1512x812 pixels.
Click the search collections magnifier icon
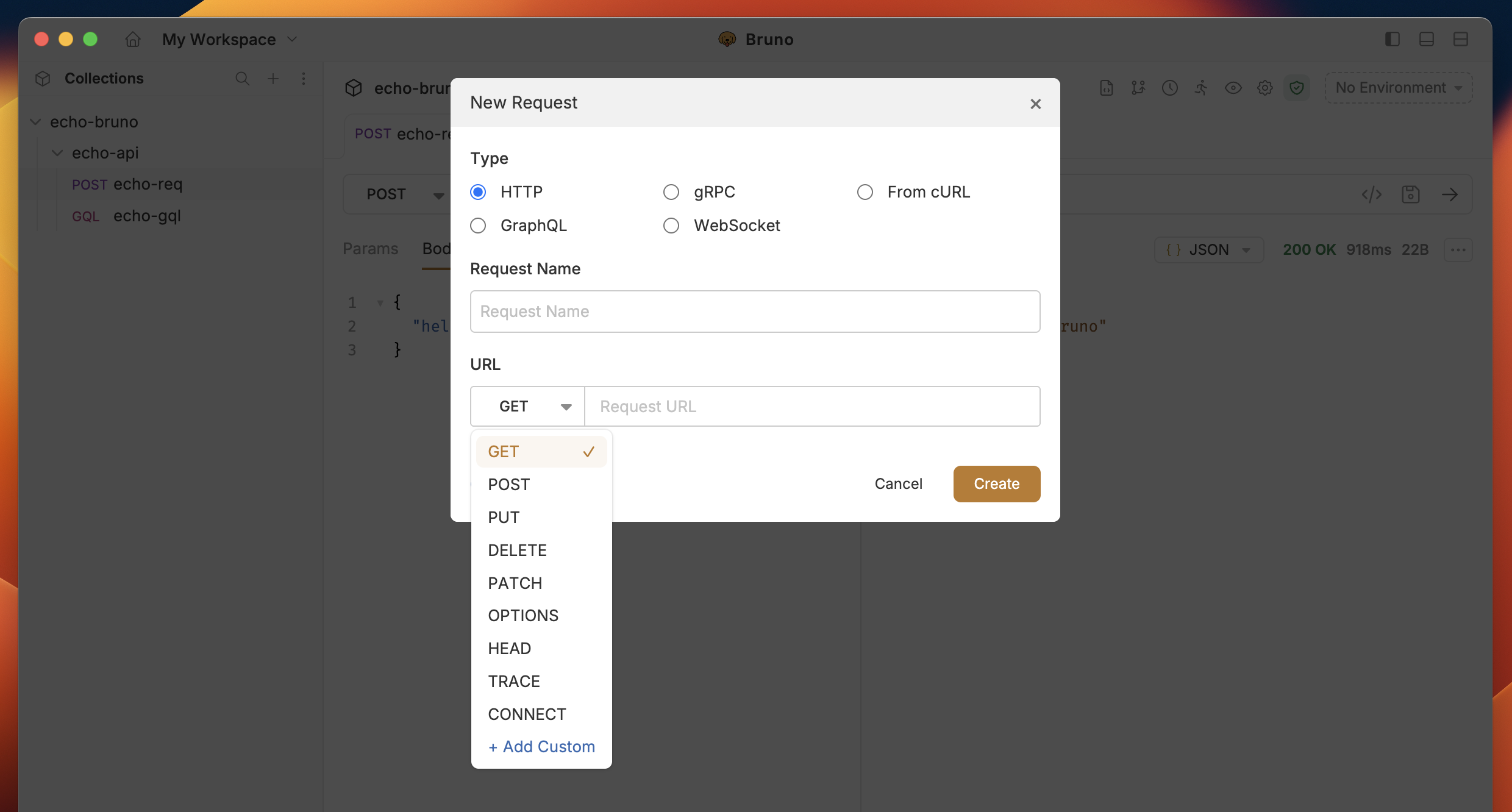(242, 79)
